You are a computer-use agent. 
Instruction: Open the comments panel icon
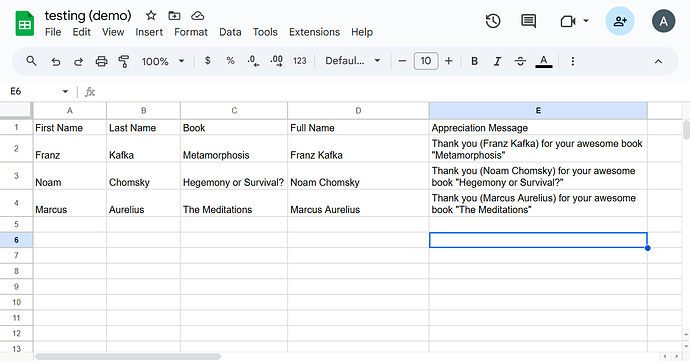(529, 21)
